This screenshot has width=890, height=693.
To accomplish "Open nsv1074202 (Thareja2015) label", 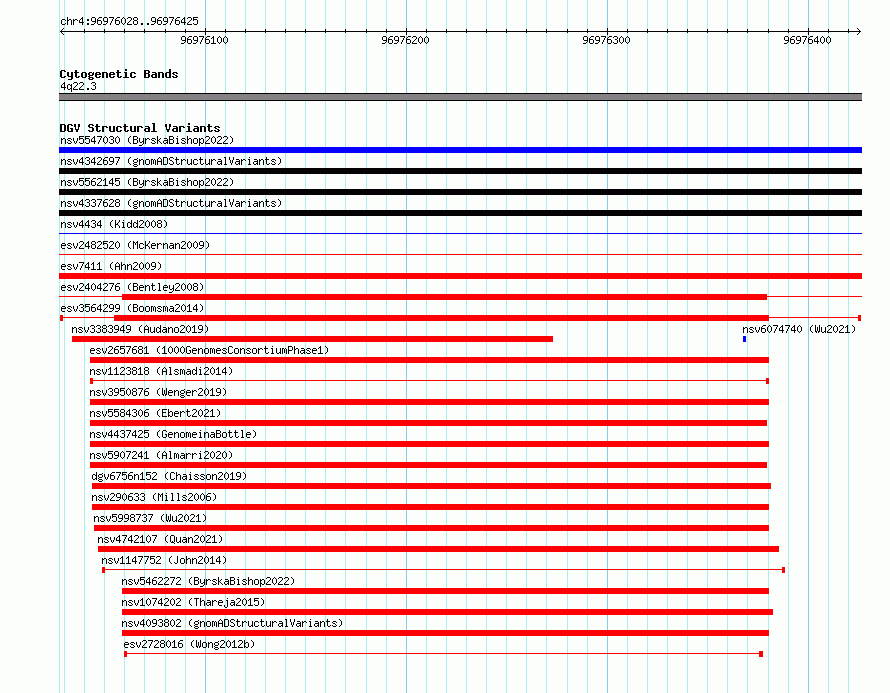I will pyautogui.click(x=194, y=602).
